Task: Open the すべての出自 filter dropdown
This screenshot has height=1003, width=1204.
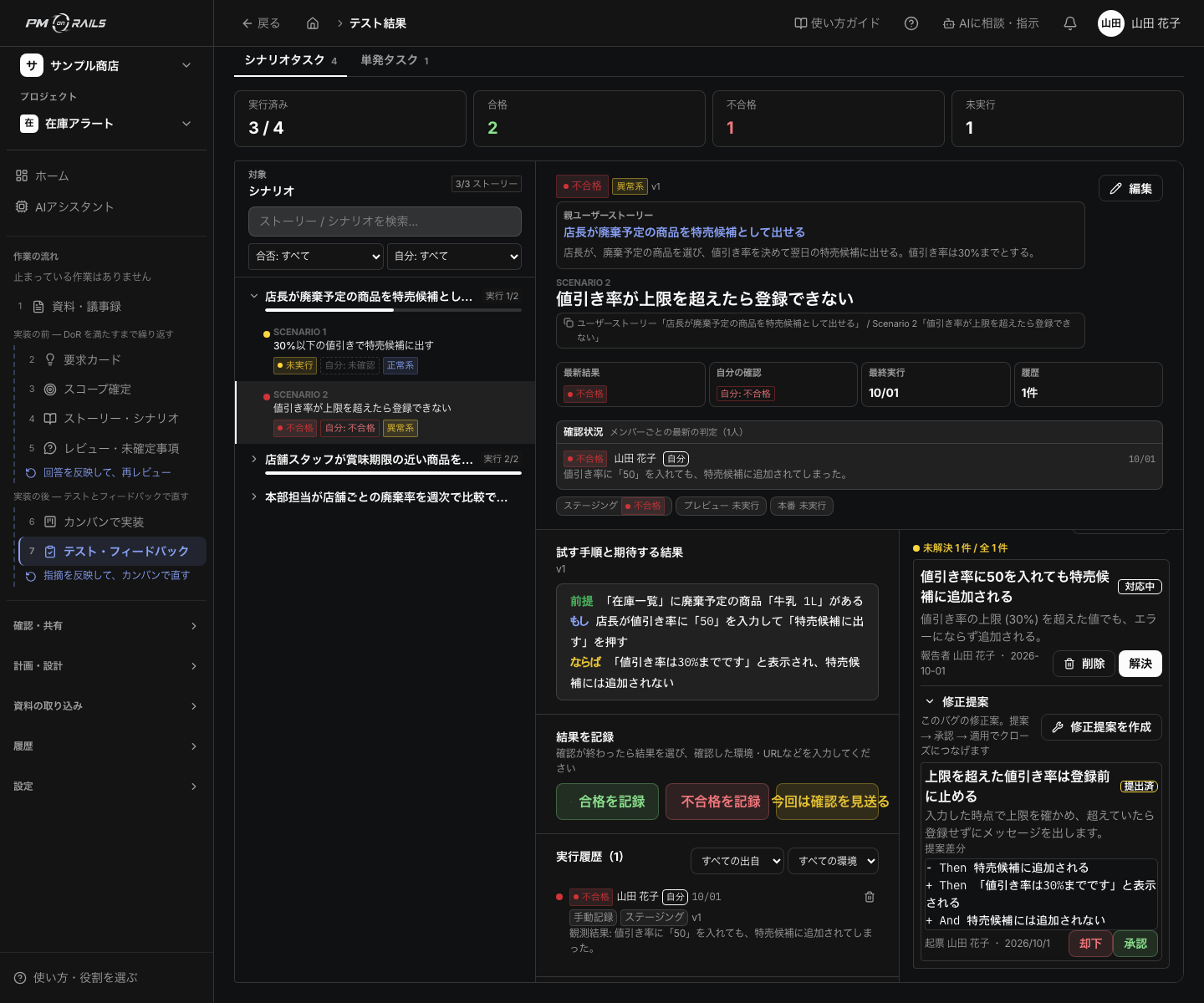Action: coord(737,861)
